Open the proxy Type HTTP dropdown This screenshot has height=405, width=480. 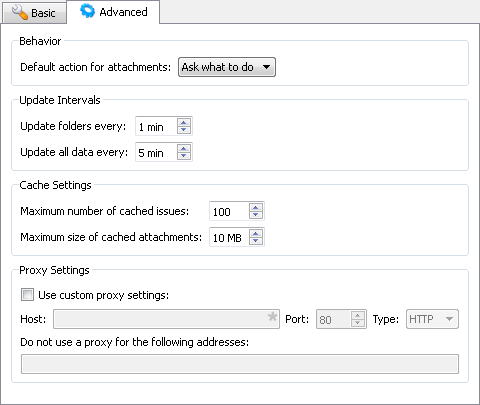(x=432, y=319)
